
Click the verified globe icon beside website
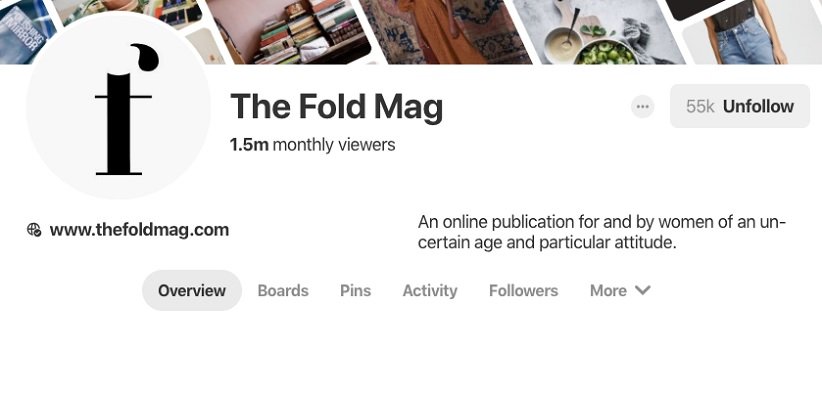coord(34,230)
